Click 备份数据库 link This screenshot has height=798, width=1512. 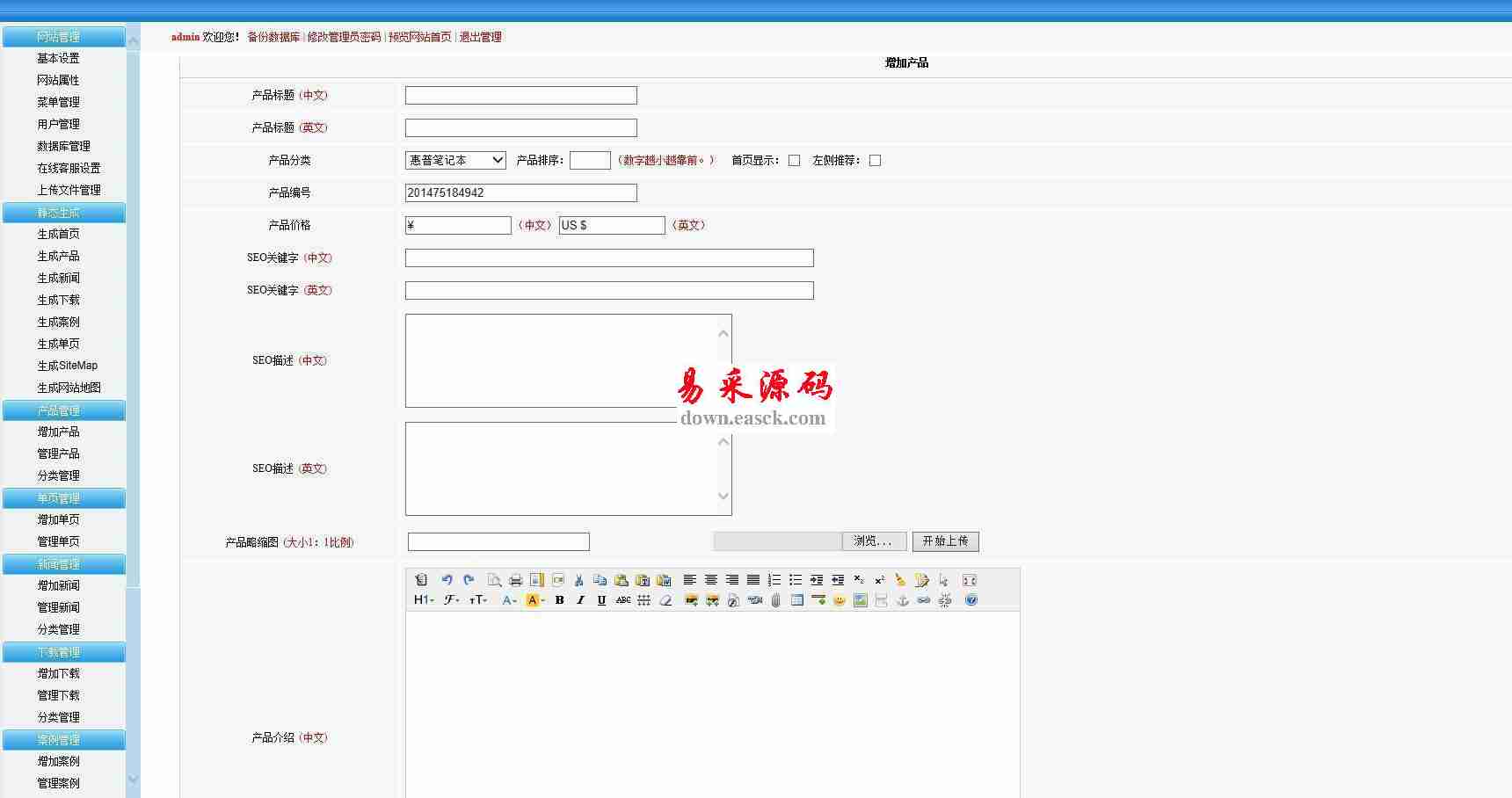coord(273,37)
